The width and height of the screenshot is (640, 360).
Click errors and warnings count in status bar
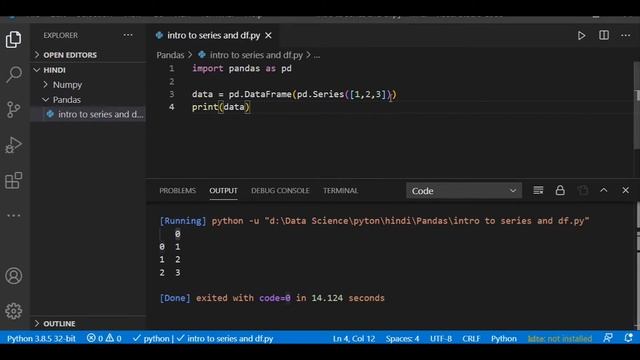click(x=104, y=338)
